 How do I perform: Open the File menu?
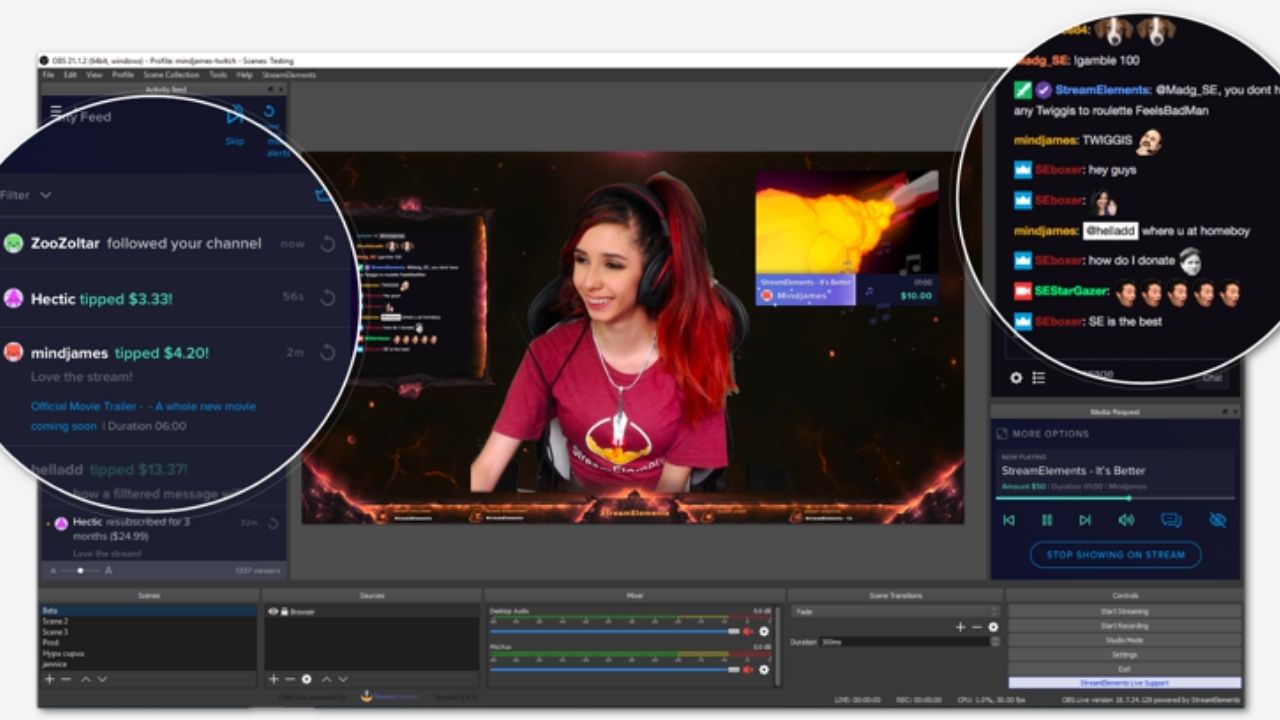point(48,75)
